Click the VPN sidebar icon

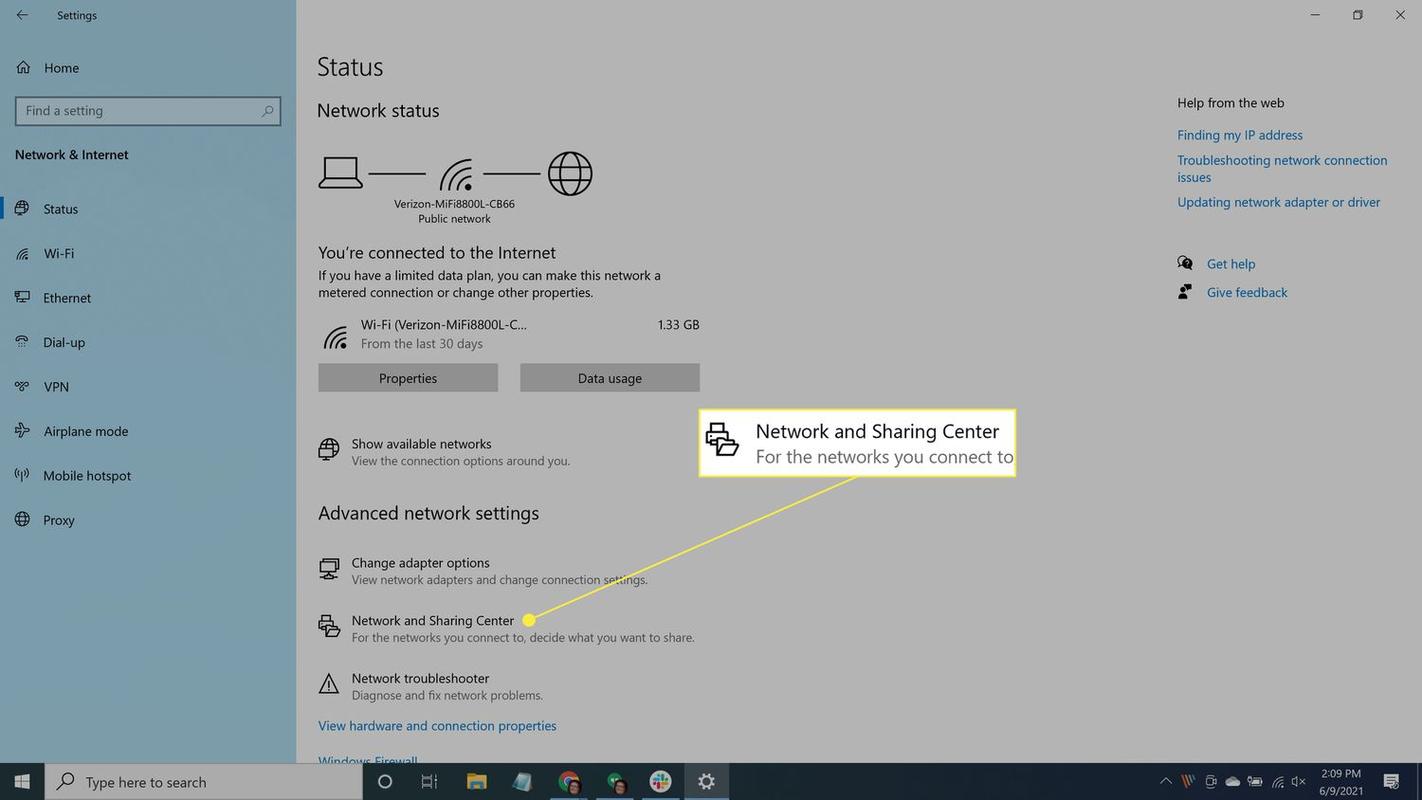pyautogui.click(x=22, y=386)
